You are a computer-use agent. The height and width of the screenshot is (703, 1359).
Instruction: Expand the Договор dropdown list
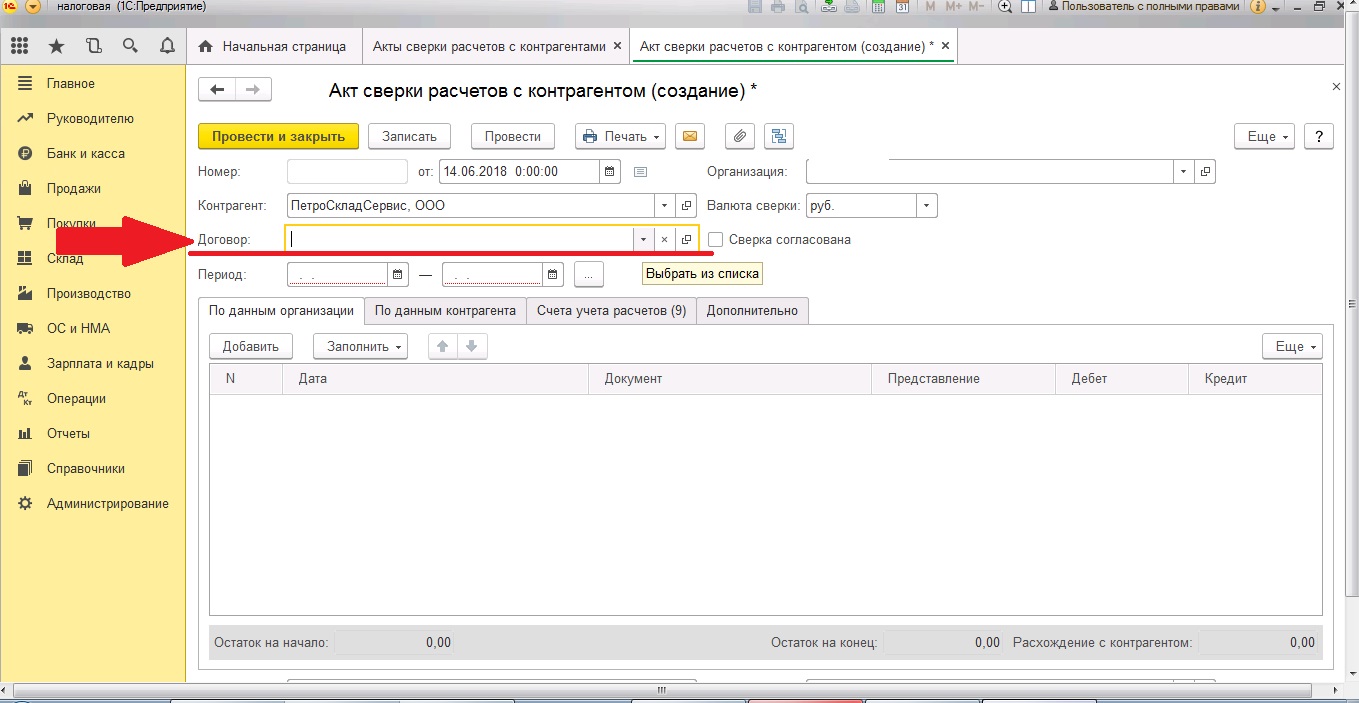pos(643,240)
